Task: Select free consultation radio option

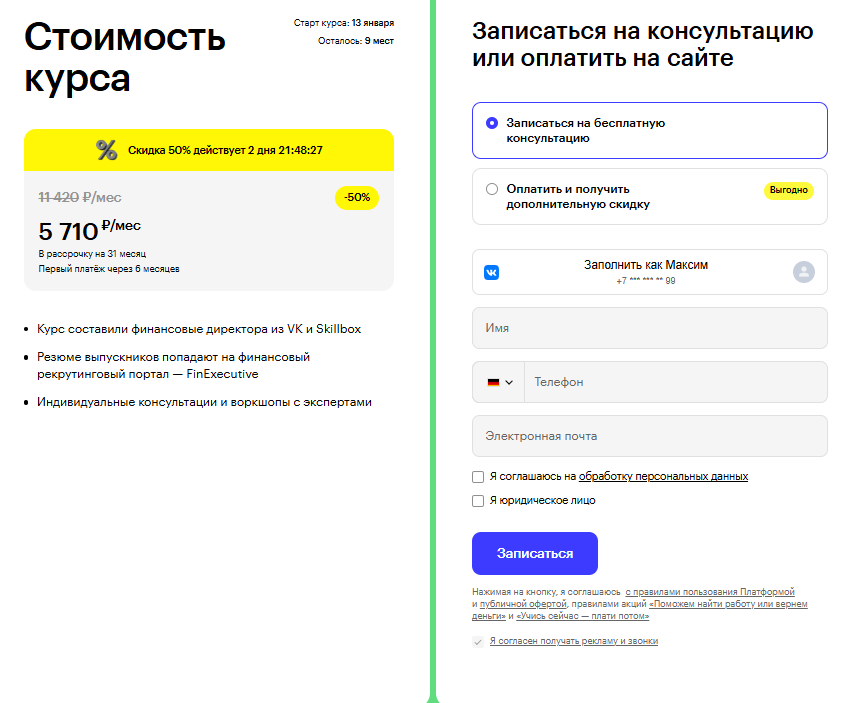Action: pos(492,123)
